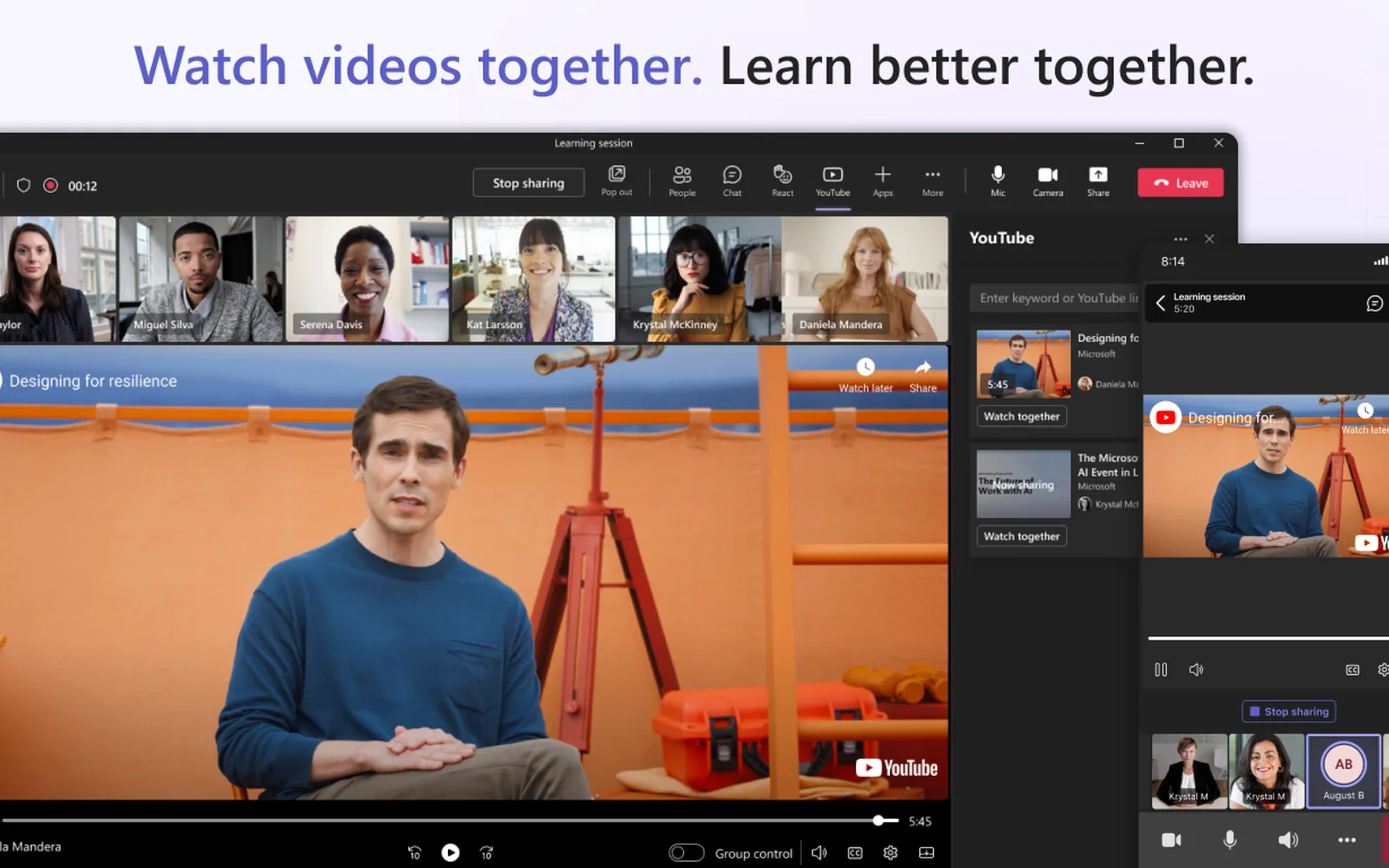This screenshot has width=1389, height=868.
Task: Click Watch later on the main video
Action: pos(866,376)
